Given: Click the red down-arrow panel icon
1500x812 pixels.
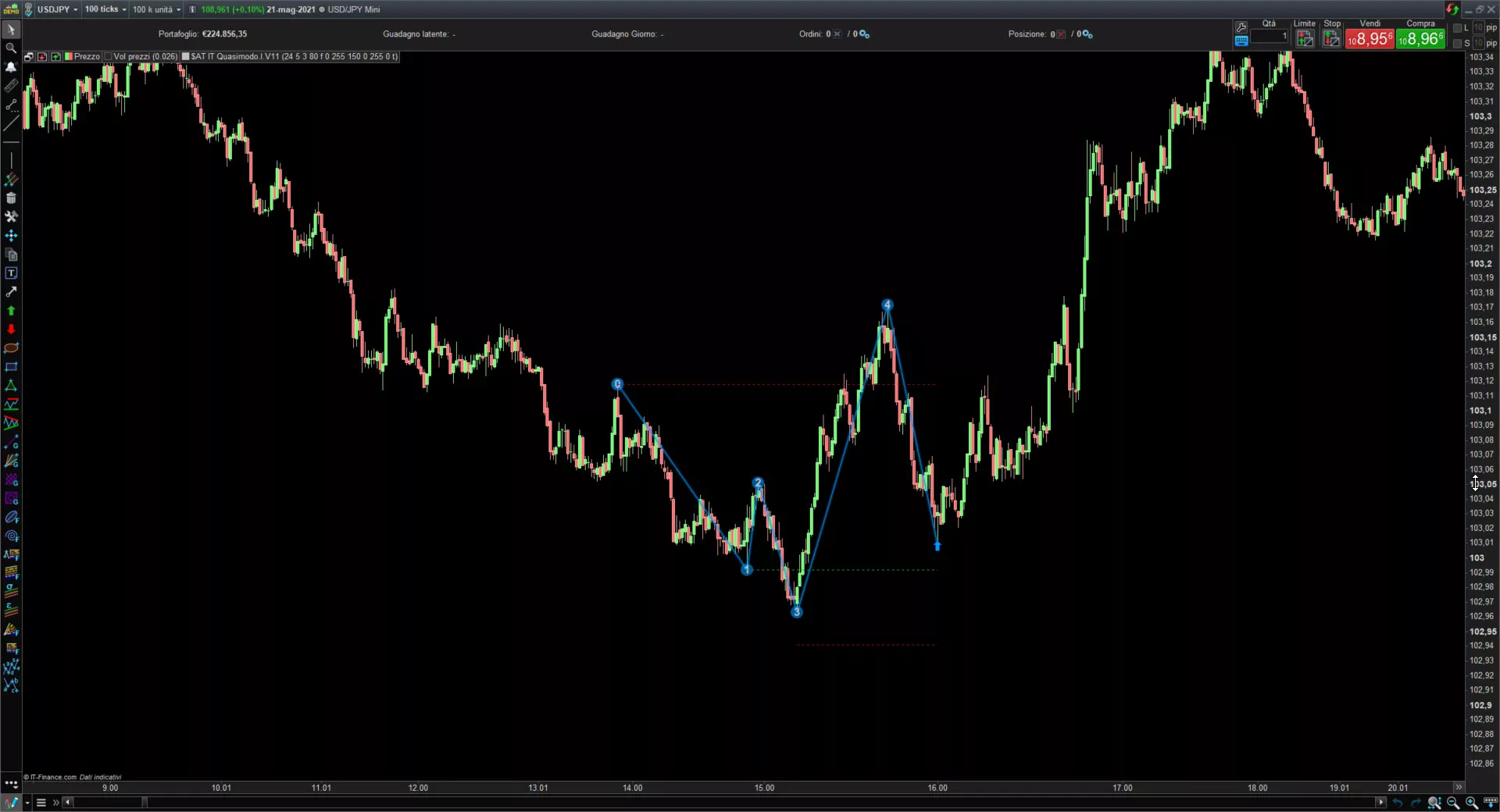Looking at the screenshot, I should tap(42, 57).
